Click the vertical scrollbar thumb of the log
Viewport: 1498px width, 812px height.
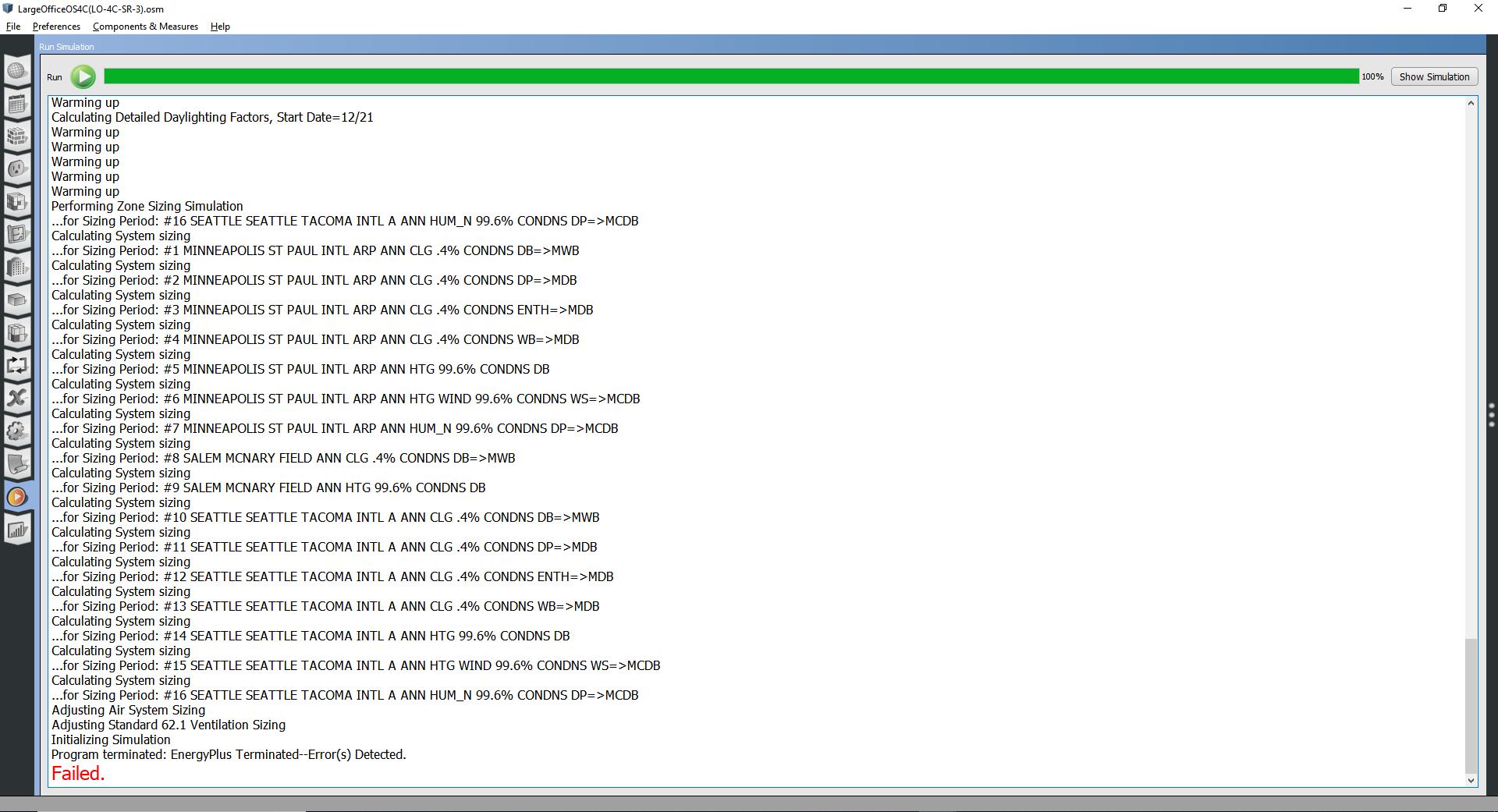(1471, 705)
